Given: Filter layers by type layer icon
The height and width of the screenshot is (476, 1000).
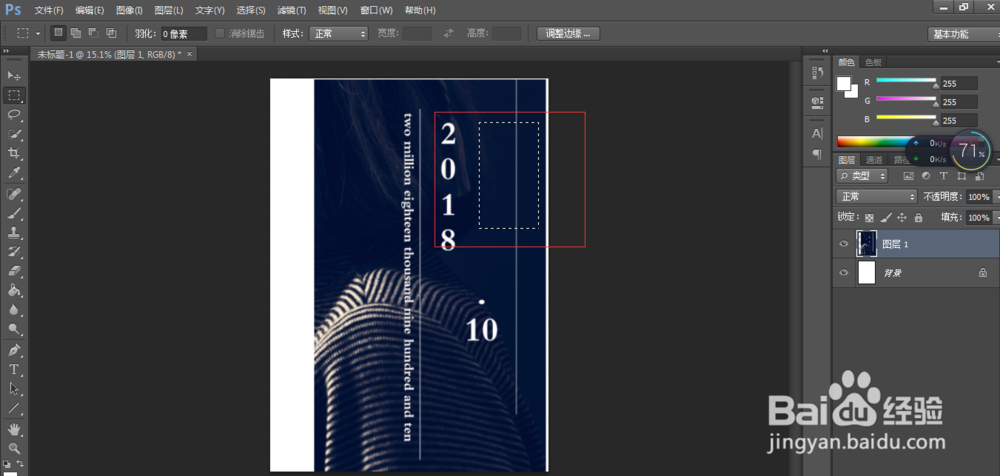Looking at the screenshot, I should [943, 175].
